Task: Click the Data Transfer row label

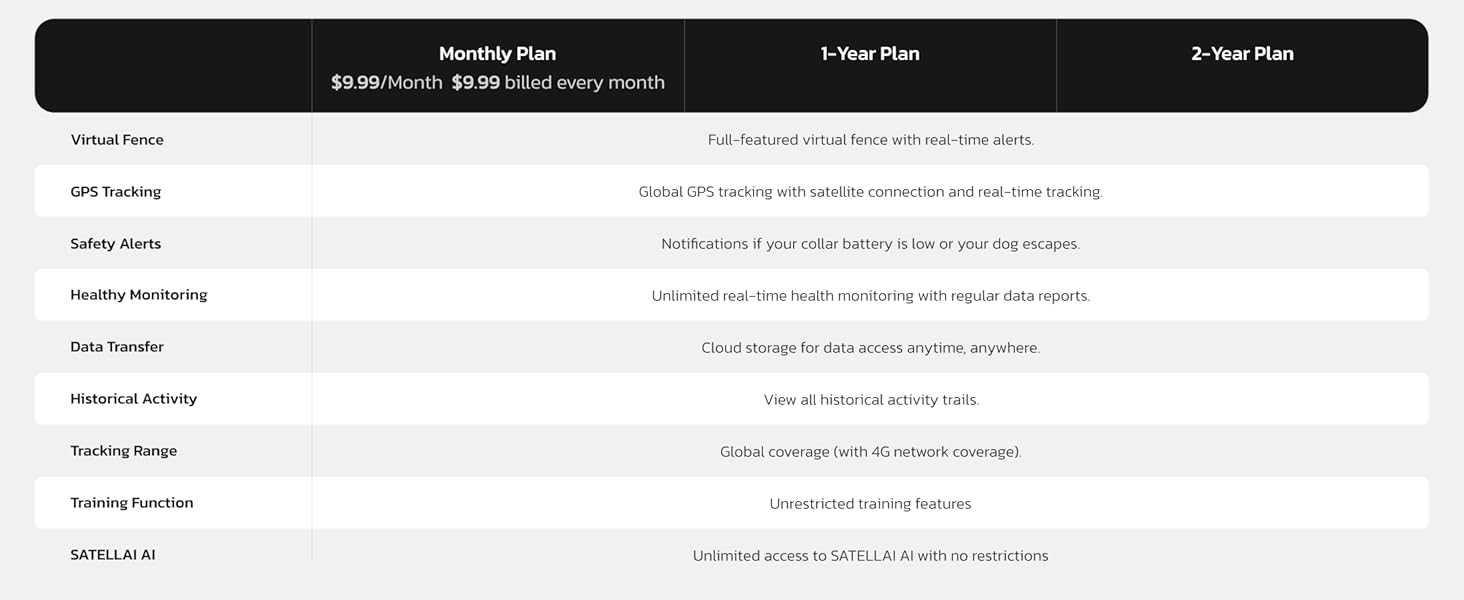Action: pos(117,347)
